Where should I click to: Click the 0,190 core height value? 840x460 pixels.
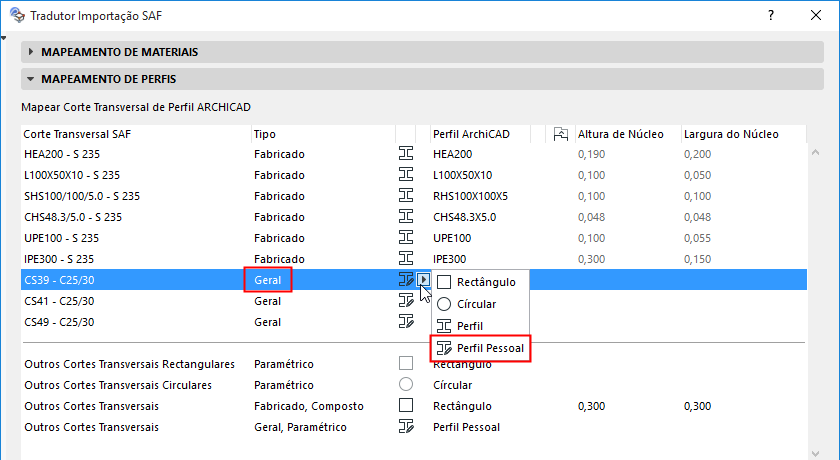click(591, 154)
